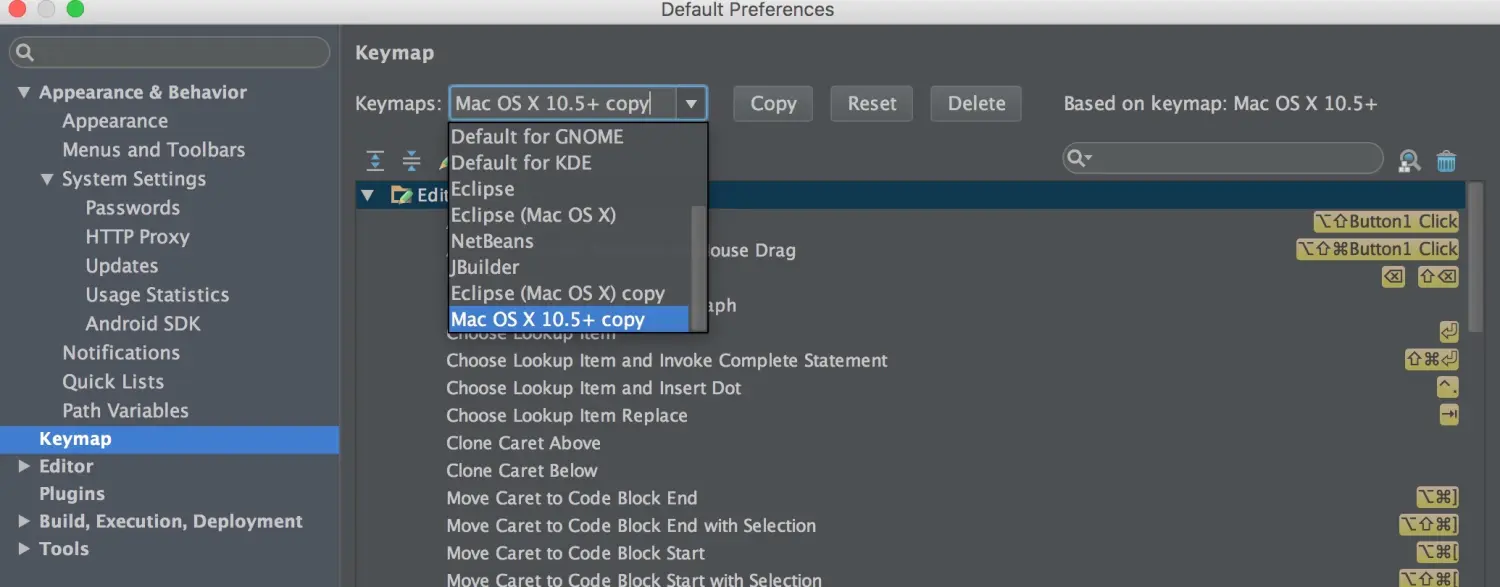Viewport: 1500px width, 587px height.
Task: Select Clone Caret Above action
Action: [523, 443]
